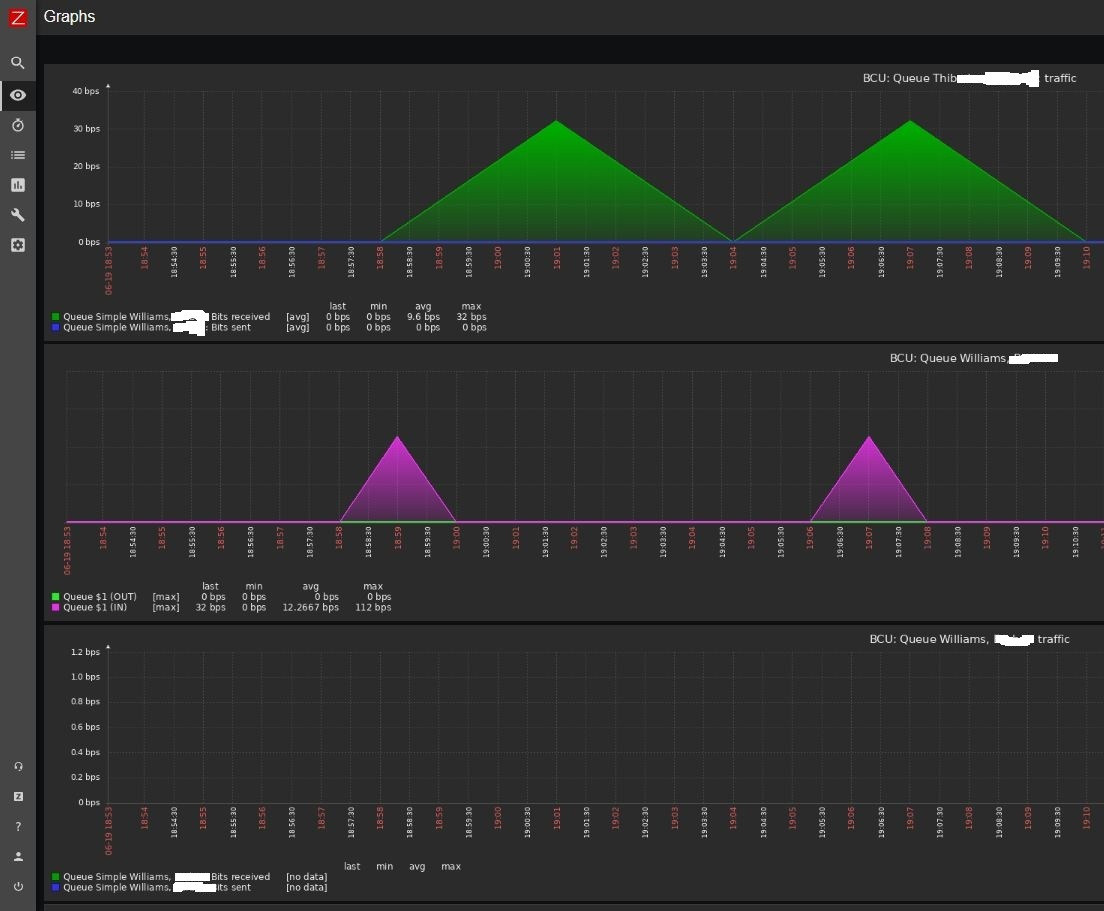Image resolution: width=1104 pixels, height=911 pixels.
Task: Click the "Graphs" page heading
Action: 69,17
